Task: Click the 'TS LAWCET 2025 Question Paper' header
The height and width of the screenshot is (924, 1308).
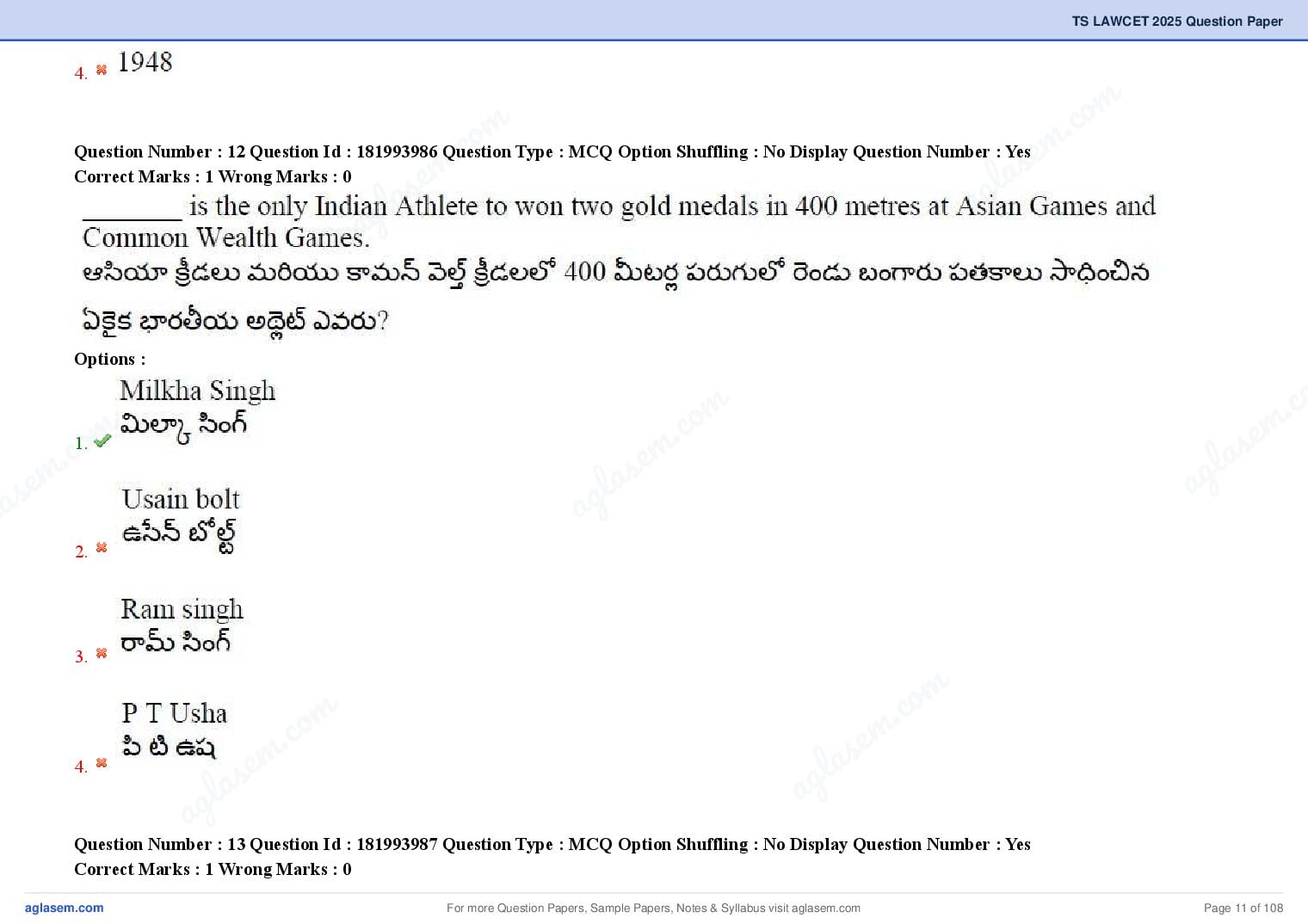Action: 1177,21
